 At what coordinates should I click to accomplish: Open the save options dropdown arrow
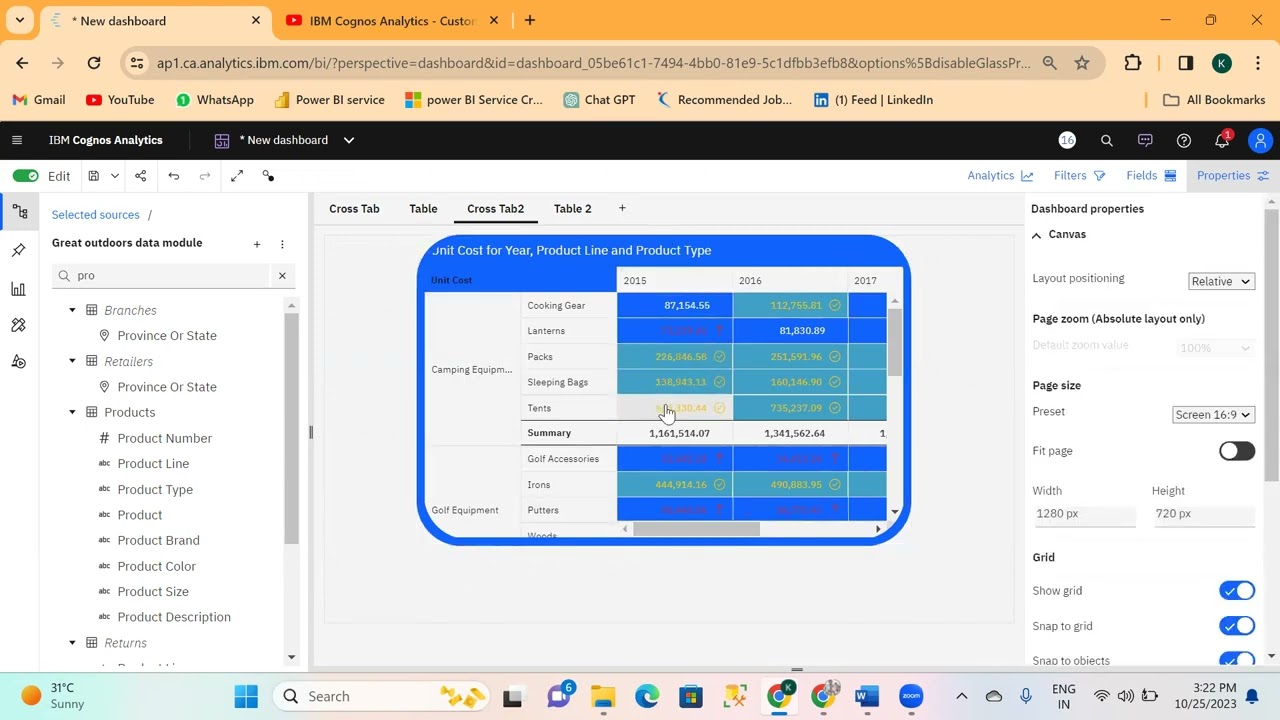tap(115, 176)
